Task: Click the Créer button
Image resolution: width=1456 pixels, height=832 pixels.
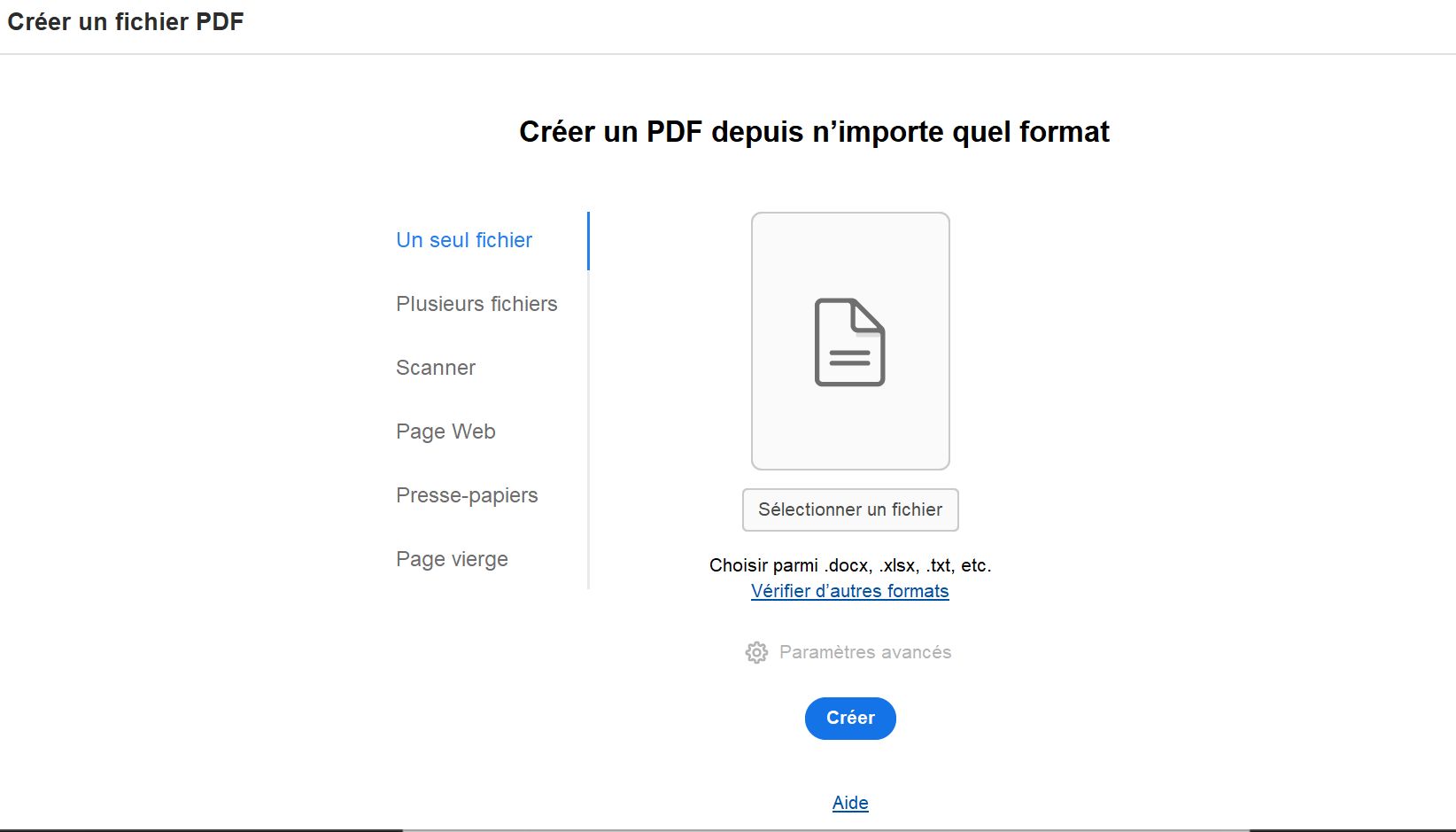Action: tap(849, 718)
